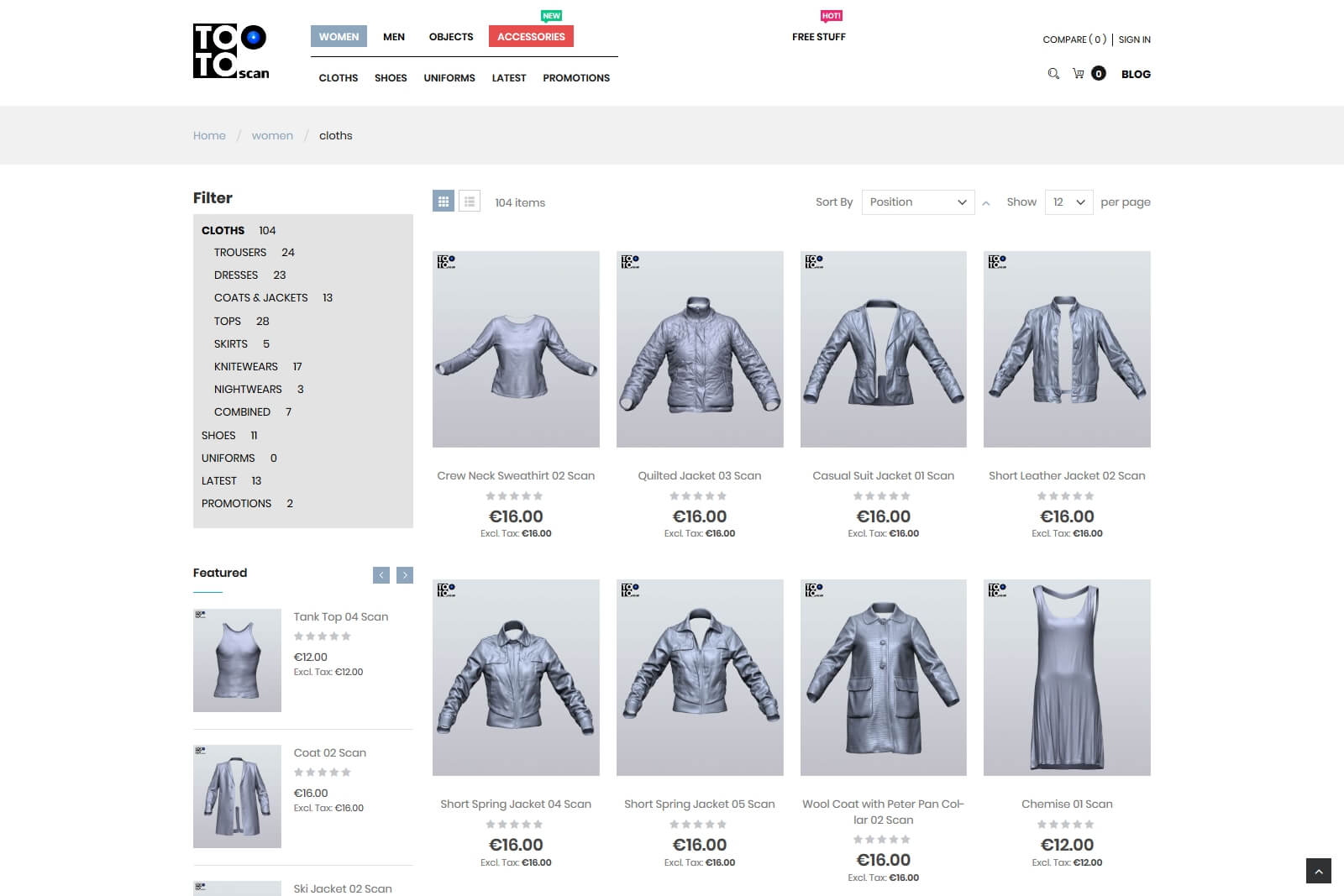Switch to list view mode

coord(470,202)
